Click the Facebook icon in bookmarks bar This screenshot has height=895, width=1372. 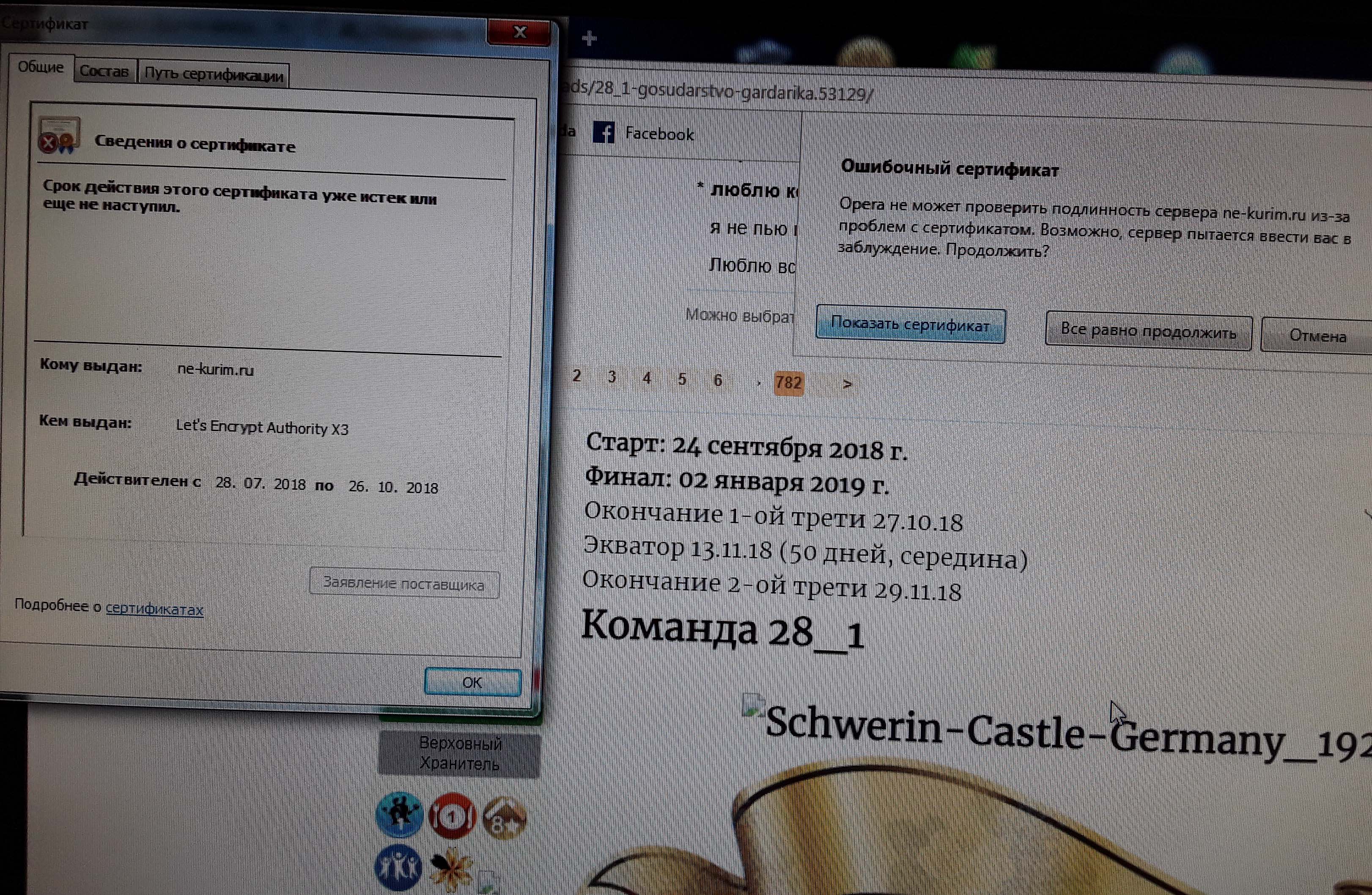click(x=604, y=133)
